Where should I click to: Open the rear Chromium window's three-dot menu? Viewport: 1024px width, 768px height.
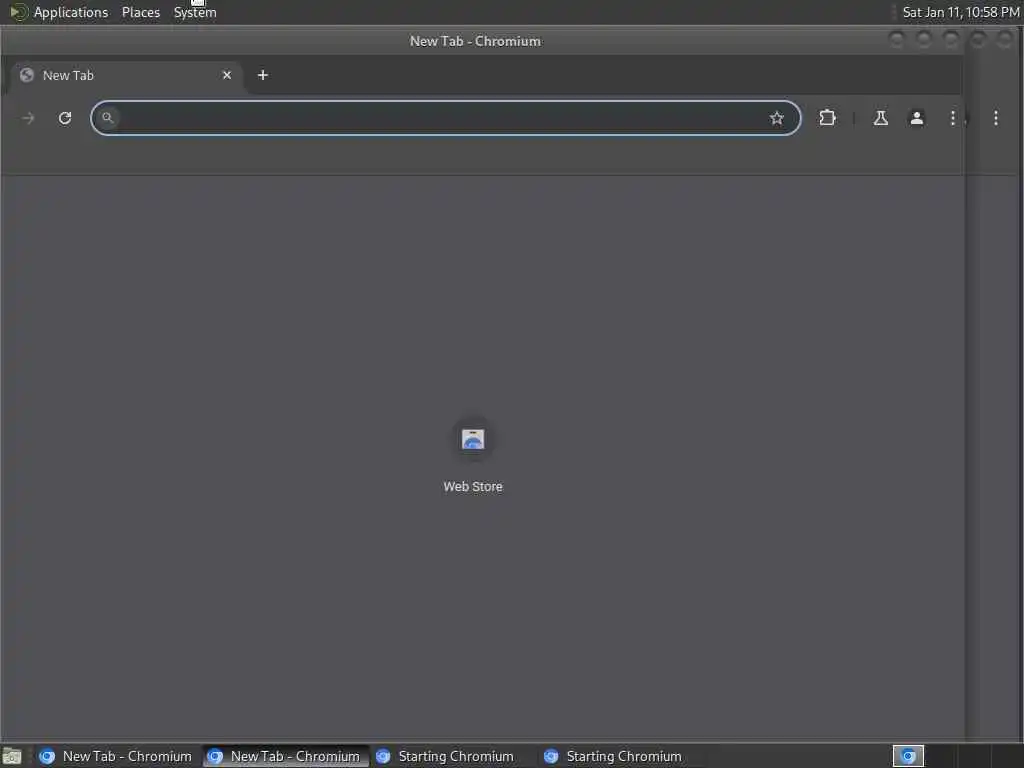tap(996, 118)
